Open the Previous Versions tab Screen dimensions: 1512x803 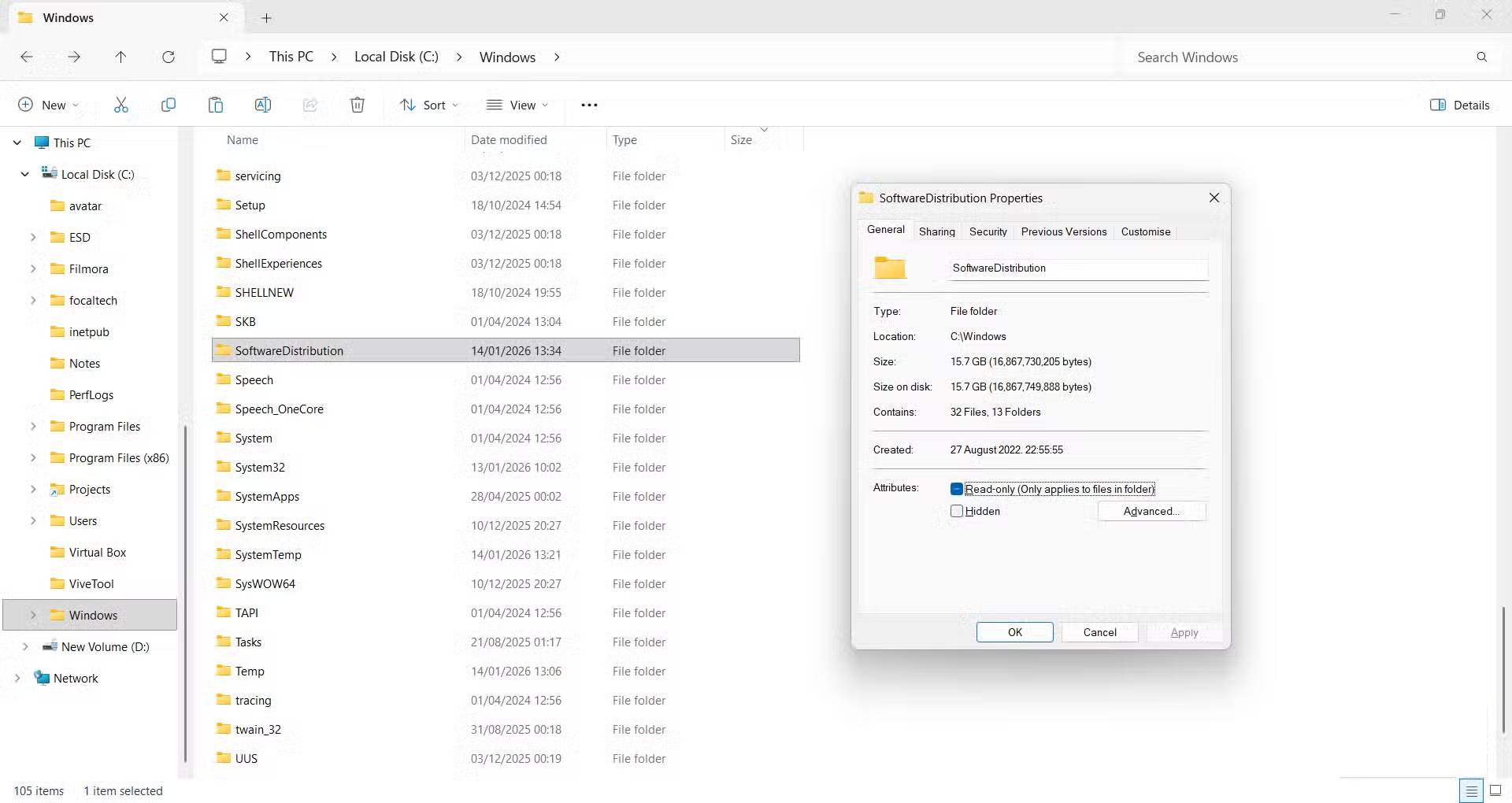point(1063,231)
